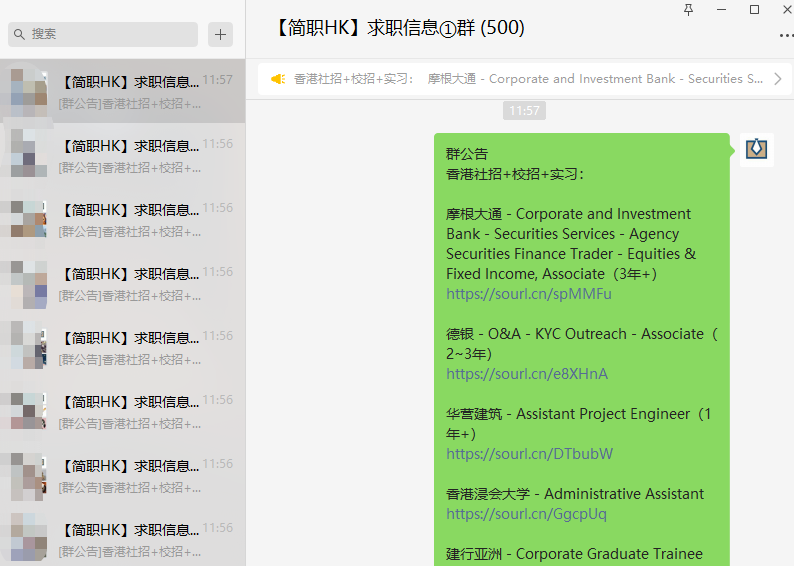Screen dimensions: 794x566
Task: Click the 群公告 heading in message
Action: [x=467, y=154]
